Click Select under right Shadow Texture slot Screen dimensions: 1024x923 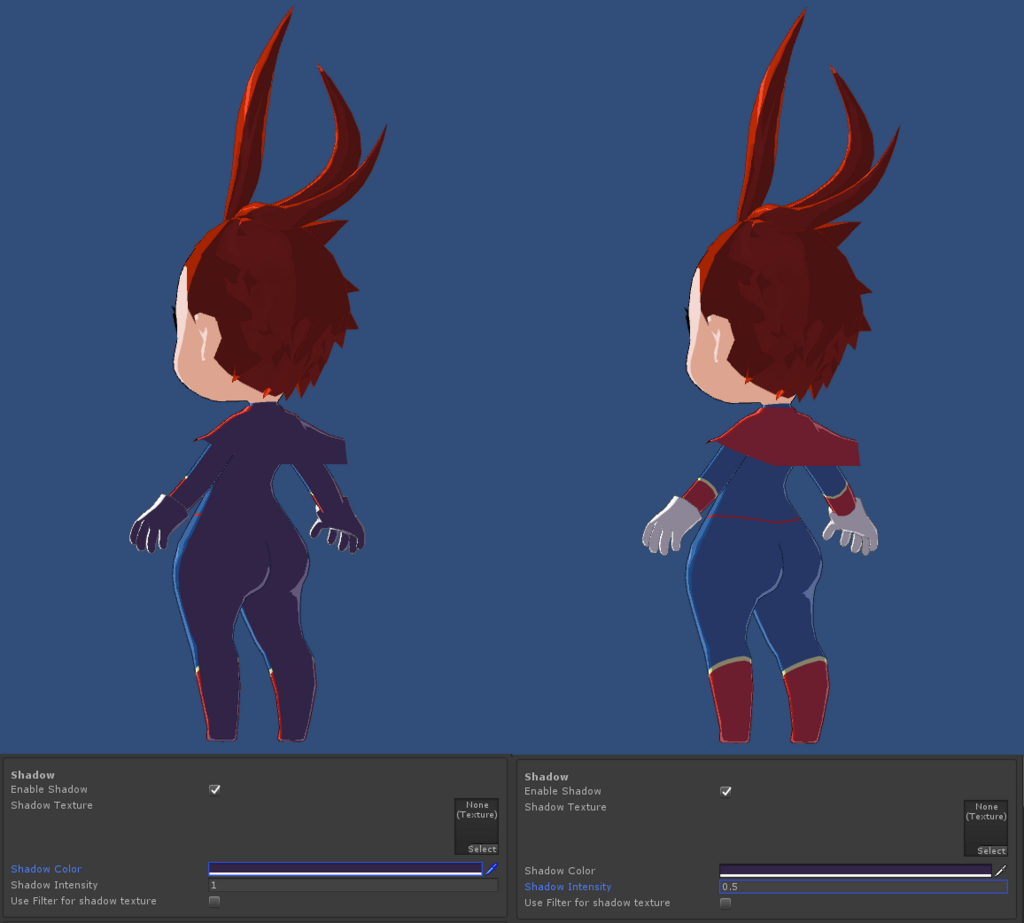[x=991, y=850]
